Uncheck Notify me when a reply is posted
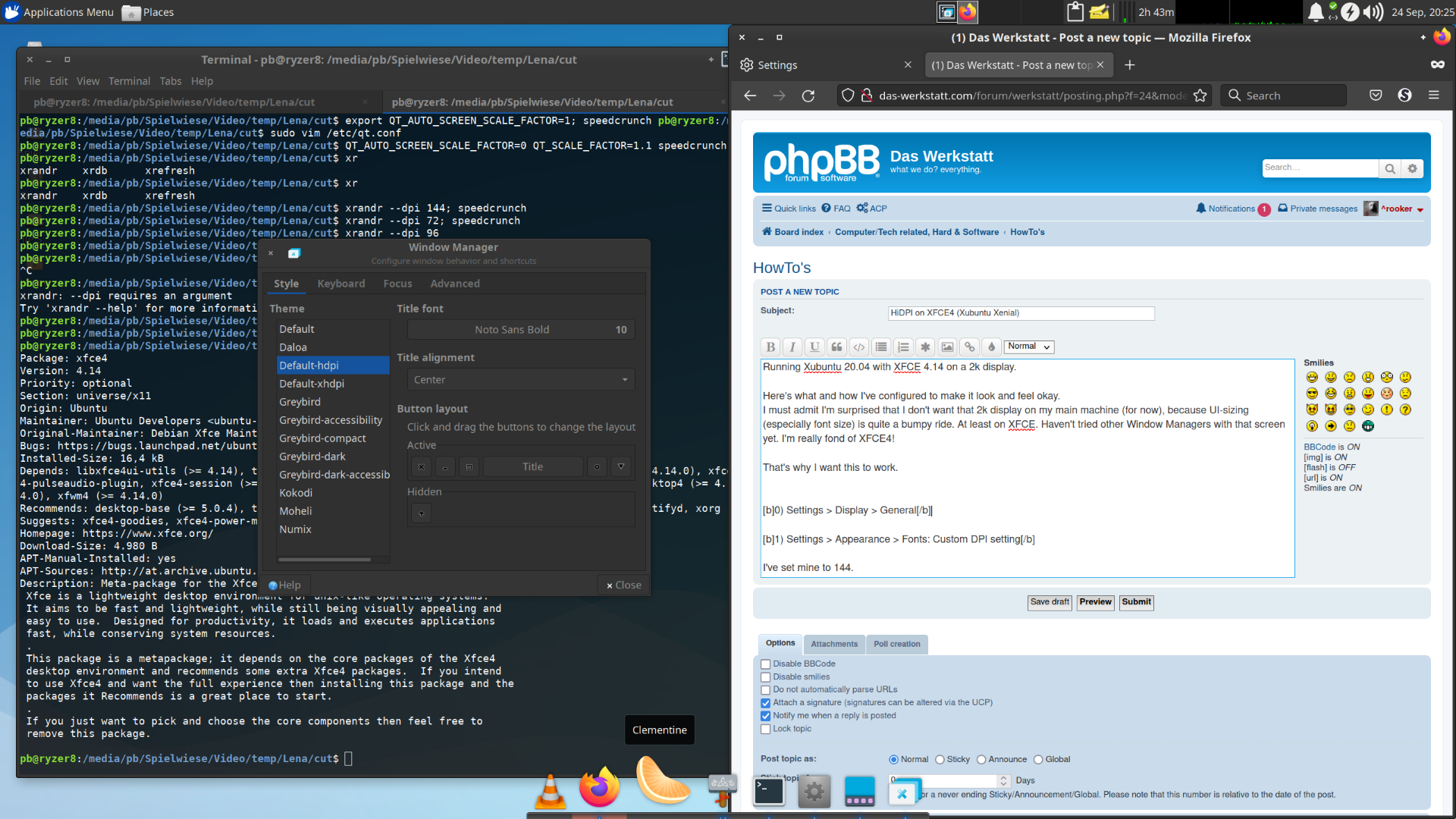This screenshot has height=819, width=1456. point(765,716)
